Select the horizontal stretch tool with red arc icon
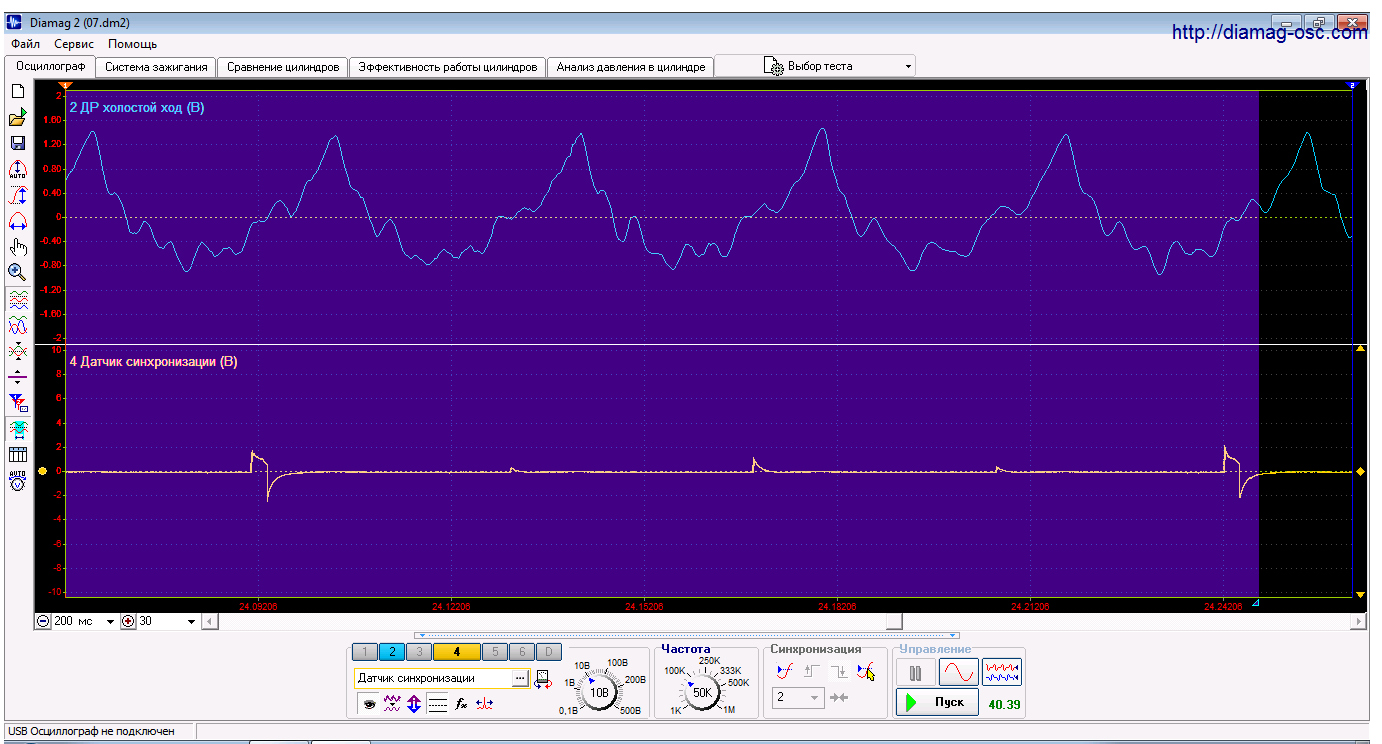 17,221
